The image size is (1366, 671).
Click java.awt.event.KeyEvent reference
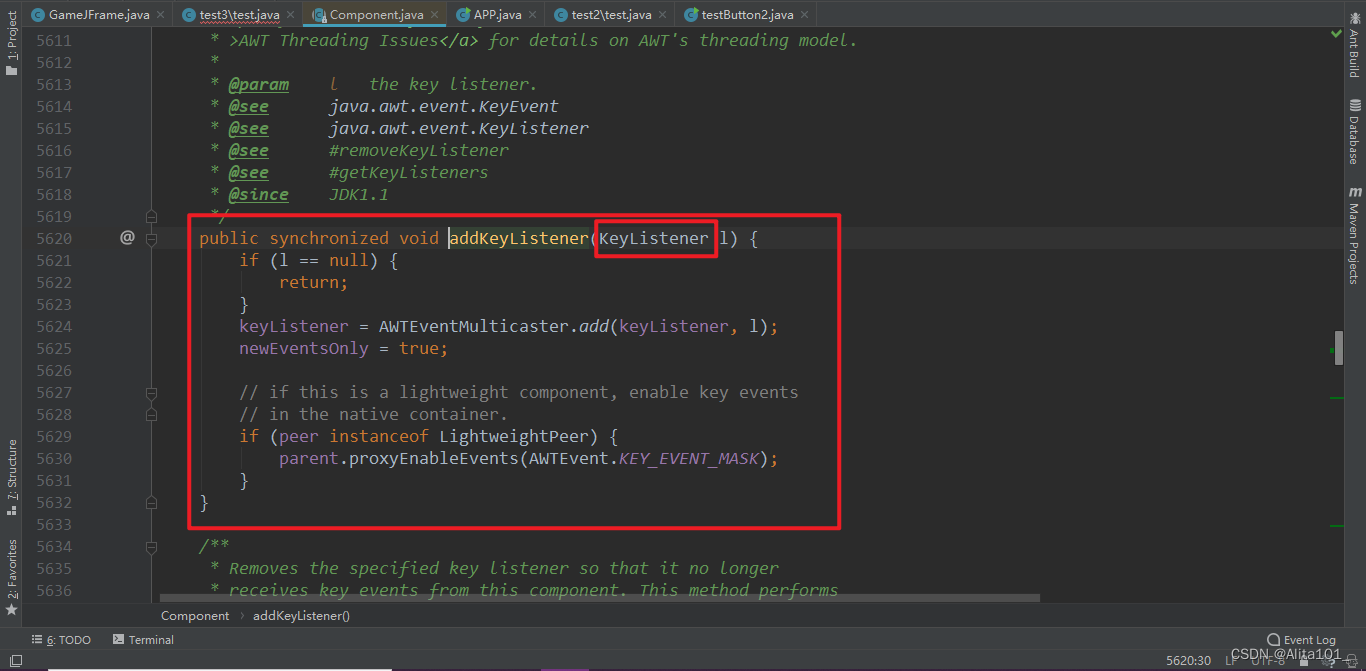[x=444, y=106]
